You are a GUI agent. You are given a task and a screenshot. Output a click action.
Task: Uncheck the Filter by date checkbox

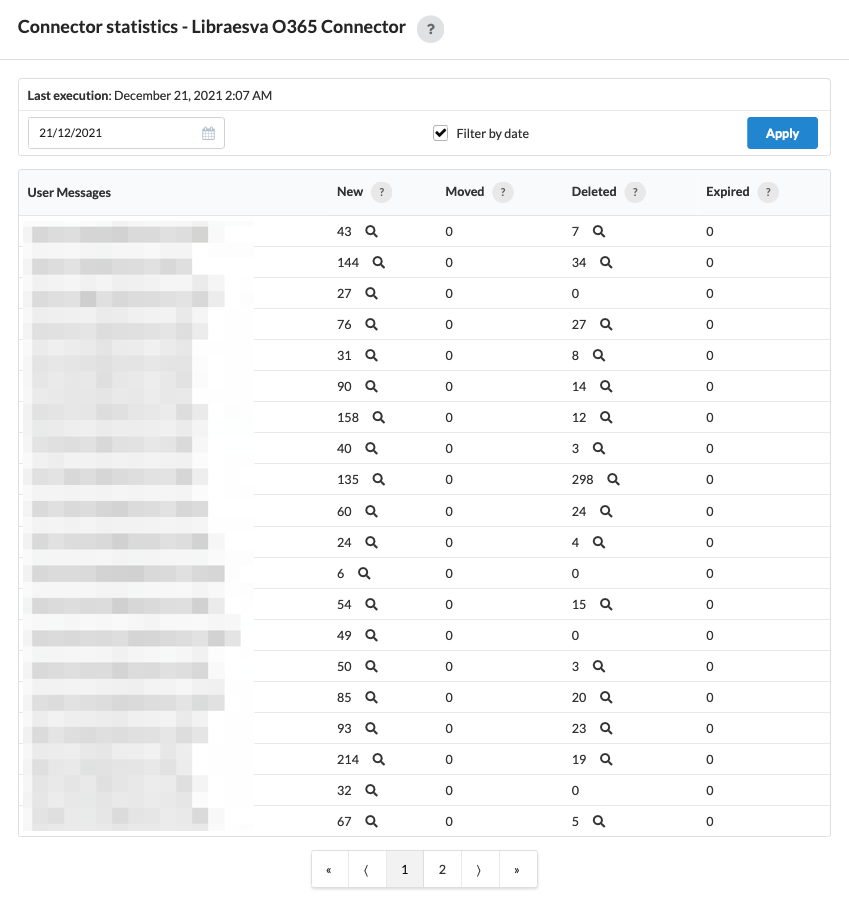(x=440, y=133)
